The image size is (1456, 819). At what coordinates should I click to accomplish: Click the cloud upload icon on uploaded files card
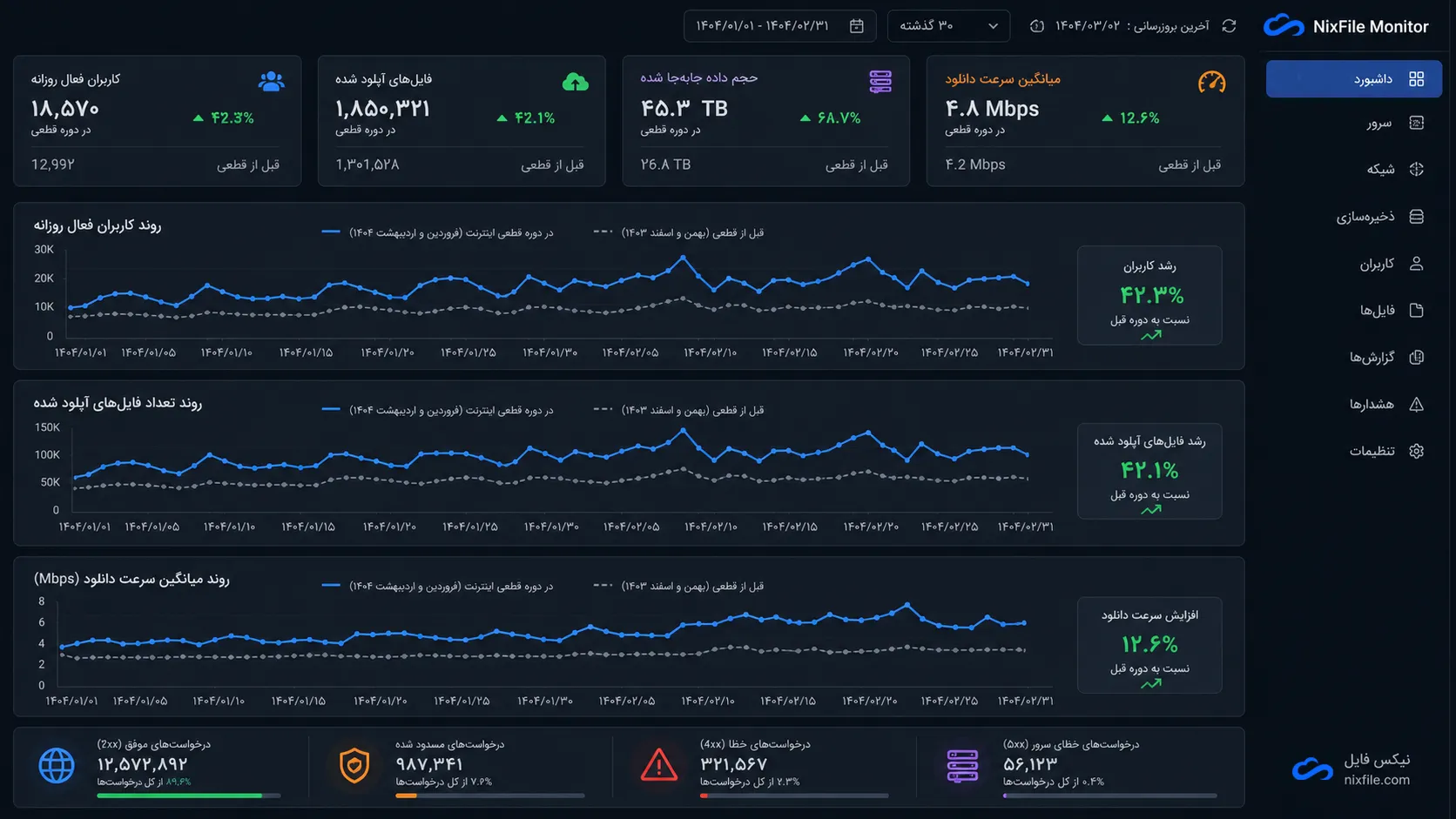tap(575, 82)
